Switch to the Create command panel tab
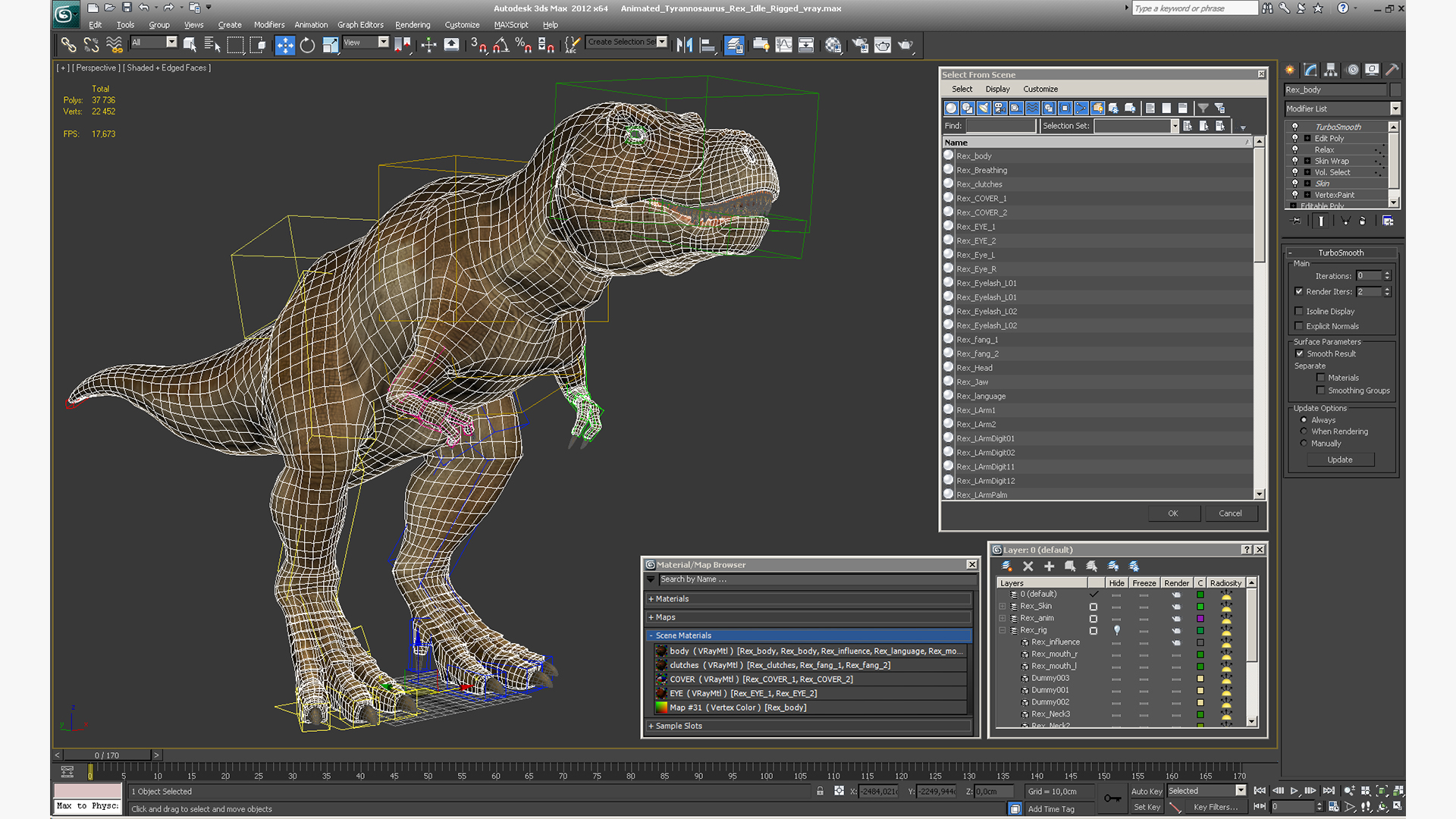 point(1290,70)
